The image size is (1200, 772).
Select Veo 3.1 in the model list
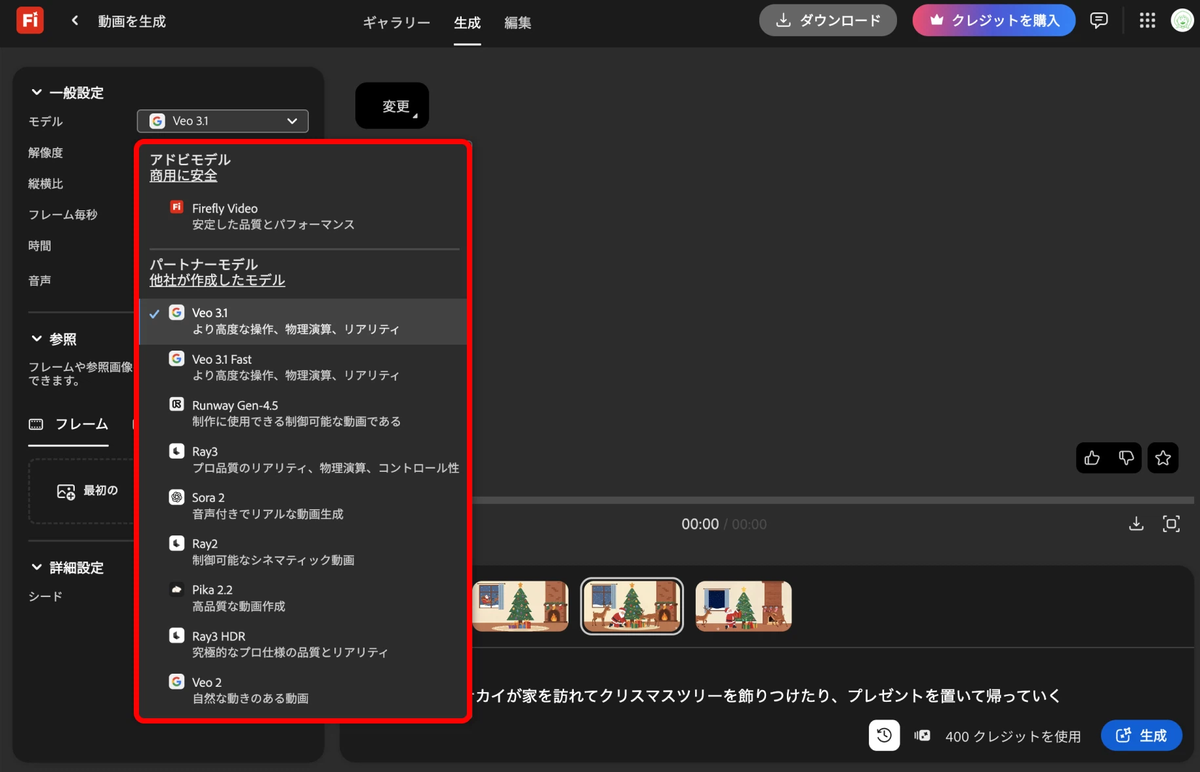[x=303, y=321]
